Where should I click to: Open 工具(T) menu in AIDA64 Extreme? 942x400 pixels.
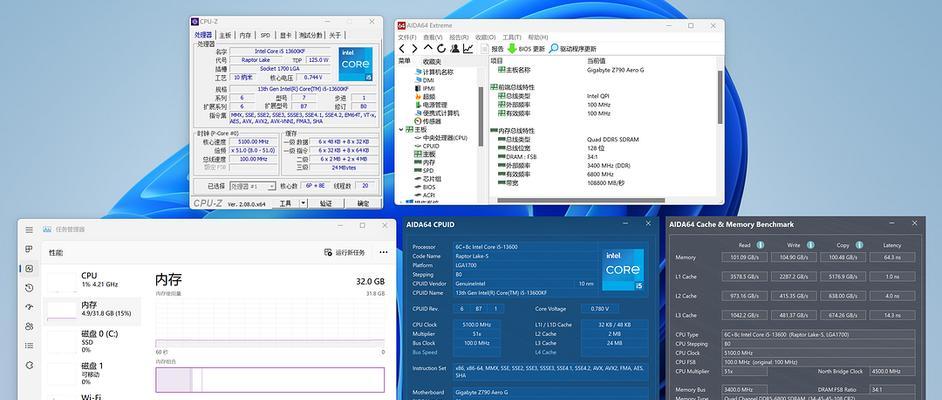(511, 37)
